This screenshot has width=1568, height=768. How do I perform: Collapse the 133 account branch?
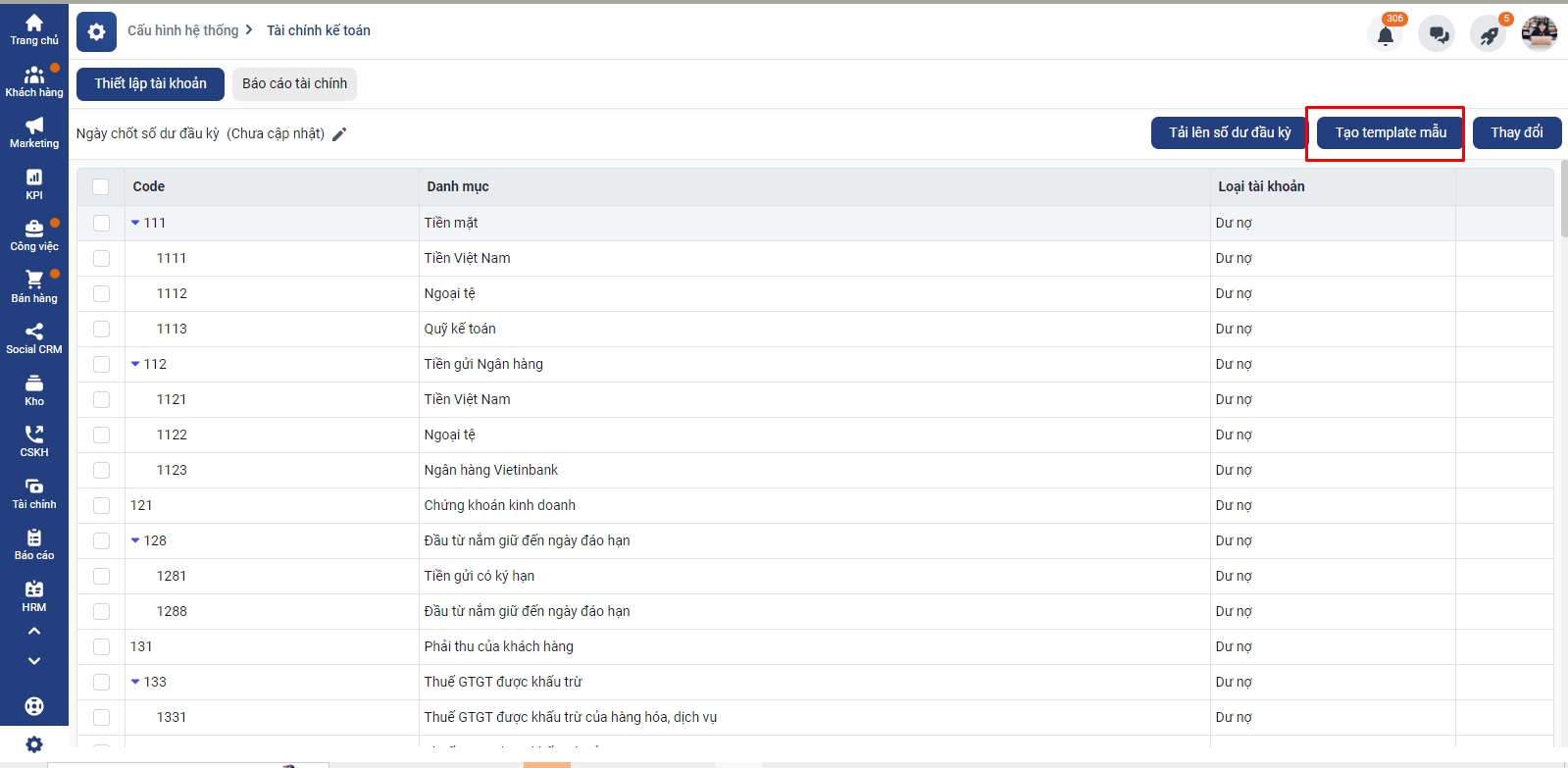(135, 682)
